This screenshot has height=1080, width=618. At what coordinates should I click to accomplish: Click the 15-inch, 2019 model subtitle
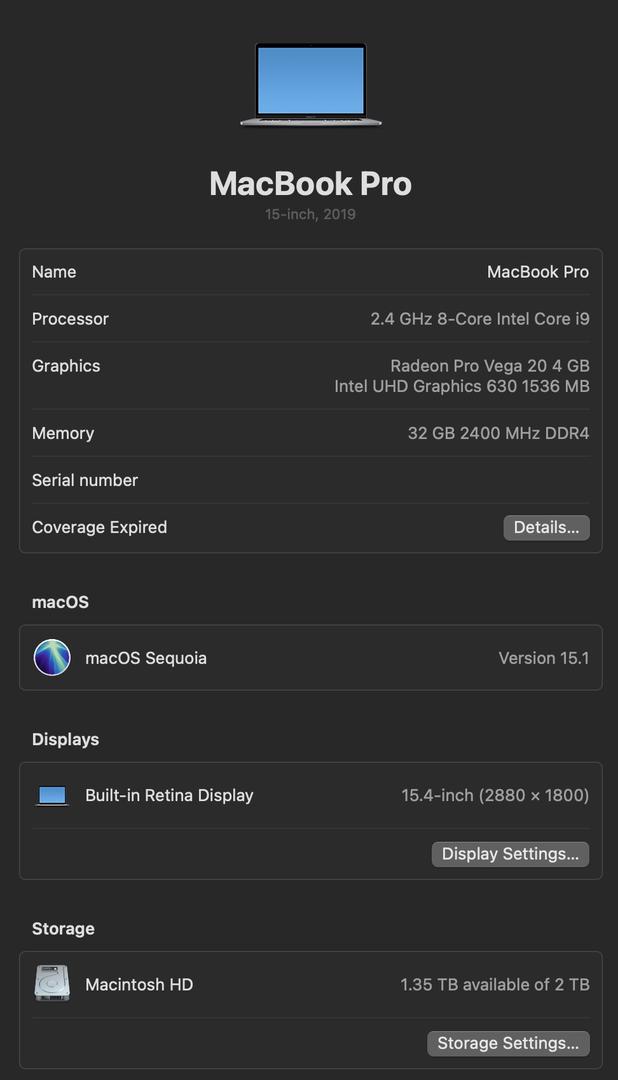point(311,214)
